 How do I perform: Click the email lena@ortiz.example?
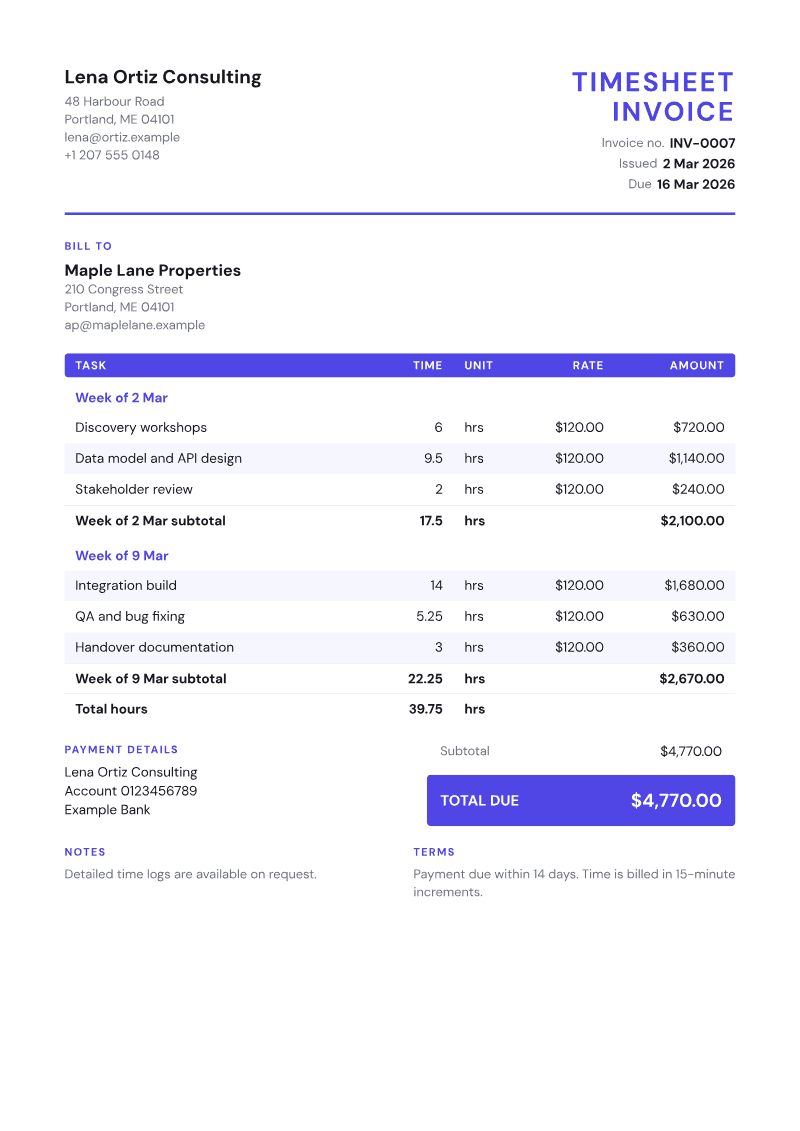pos(122,137)
